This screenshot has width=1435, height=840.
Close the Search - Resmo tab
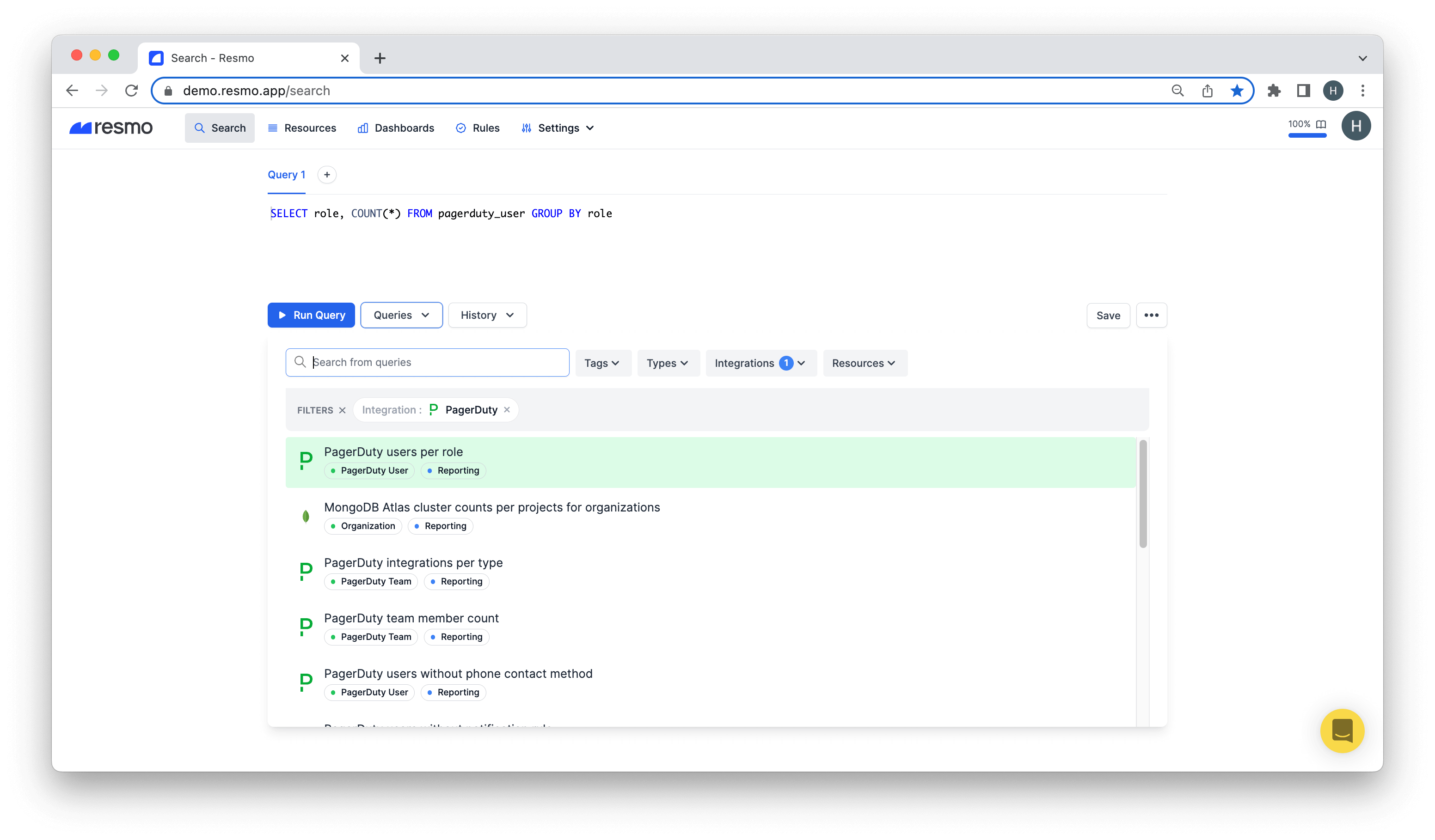tap(344, 58)
